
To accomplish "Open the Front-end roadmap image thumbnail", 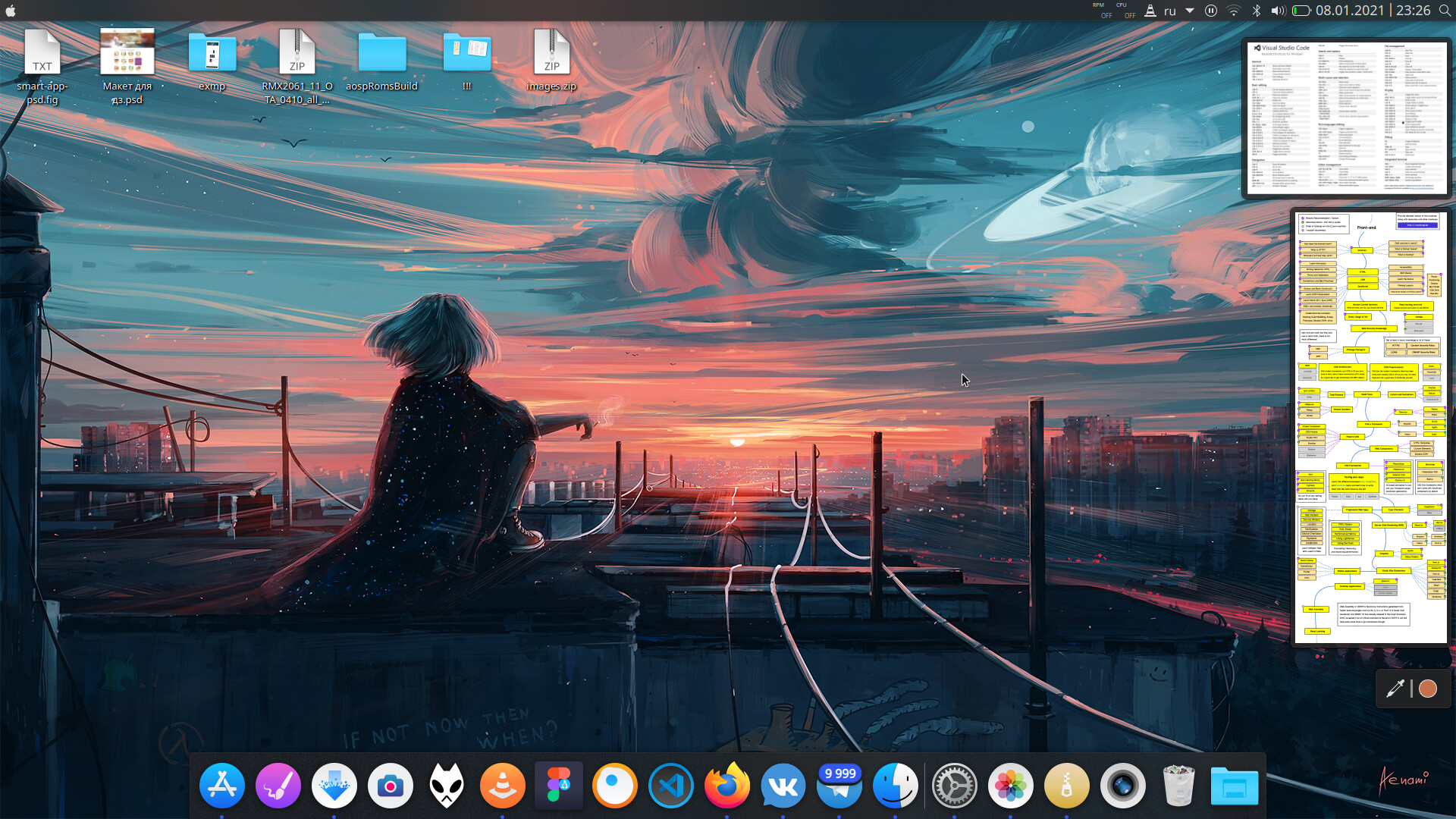I will point(1371,428).
